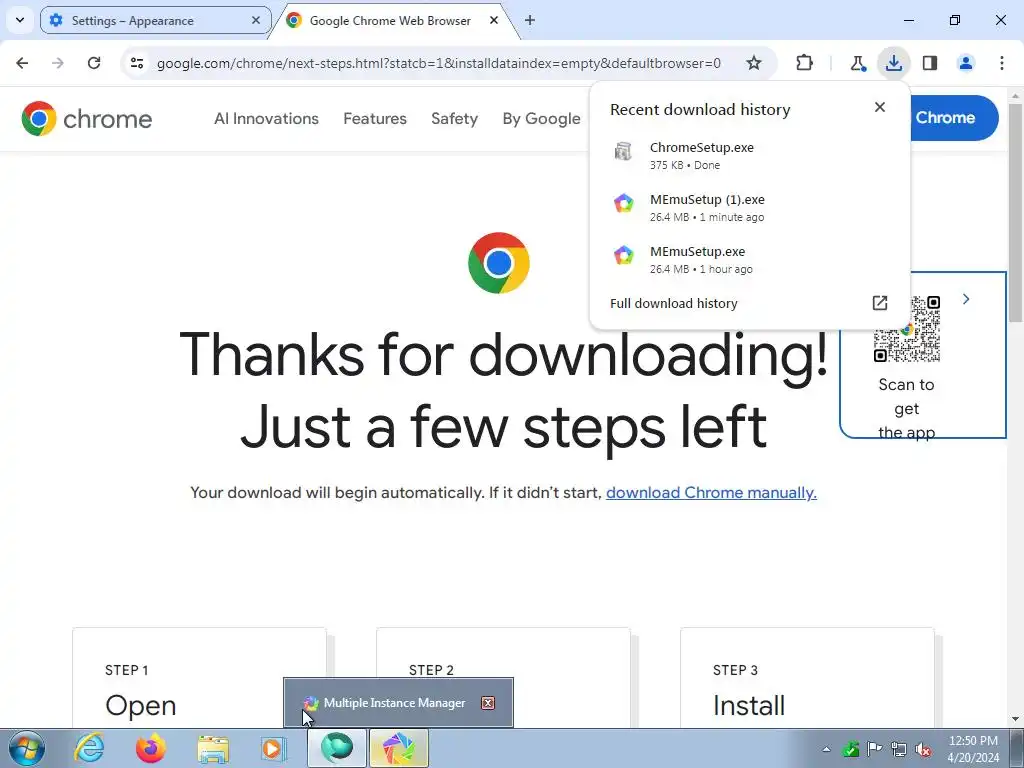Image resolution: width=1024 pixels, height=768 pixels.
Task: Add a new tab
Action: pyautogui.click(x=530, y=20)
